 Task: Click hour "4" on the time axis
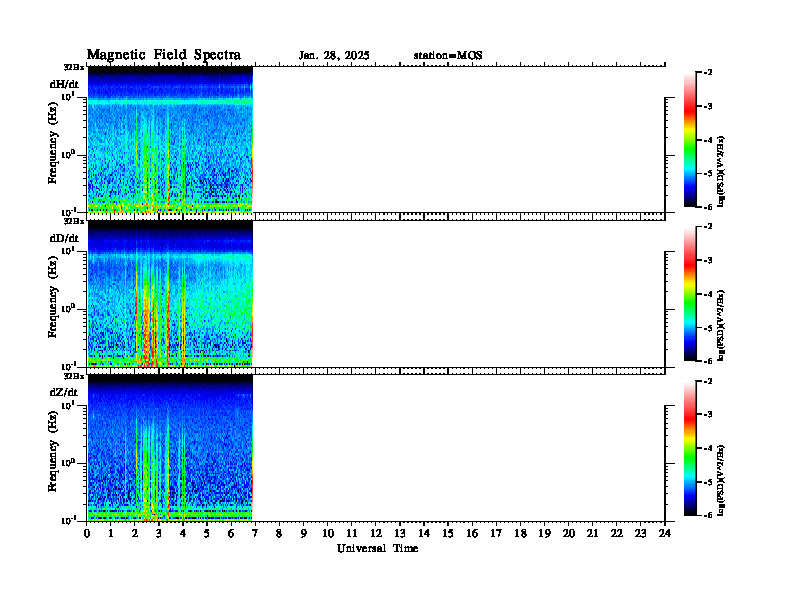(183, 534)
